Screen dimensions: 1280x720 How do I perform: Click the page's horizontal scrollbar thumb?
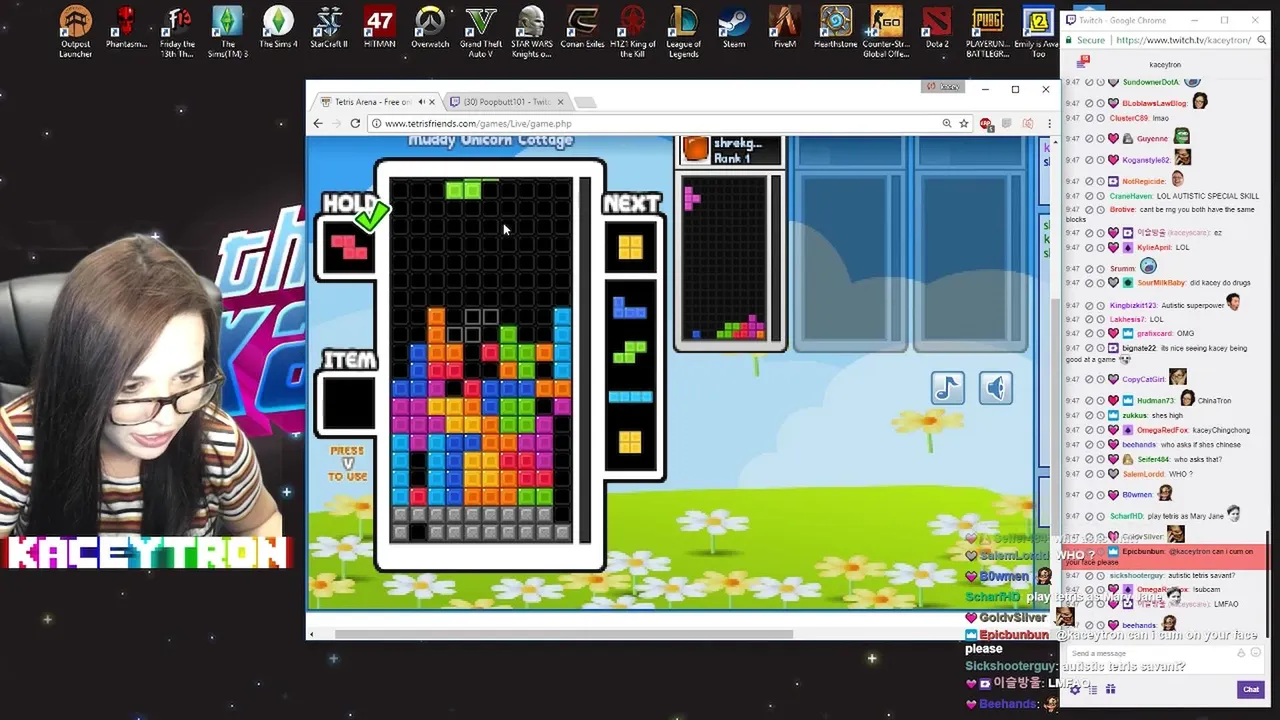tap(563, 633)
